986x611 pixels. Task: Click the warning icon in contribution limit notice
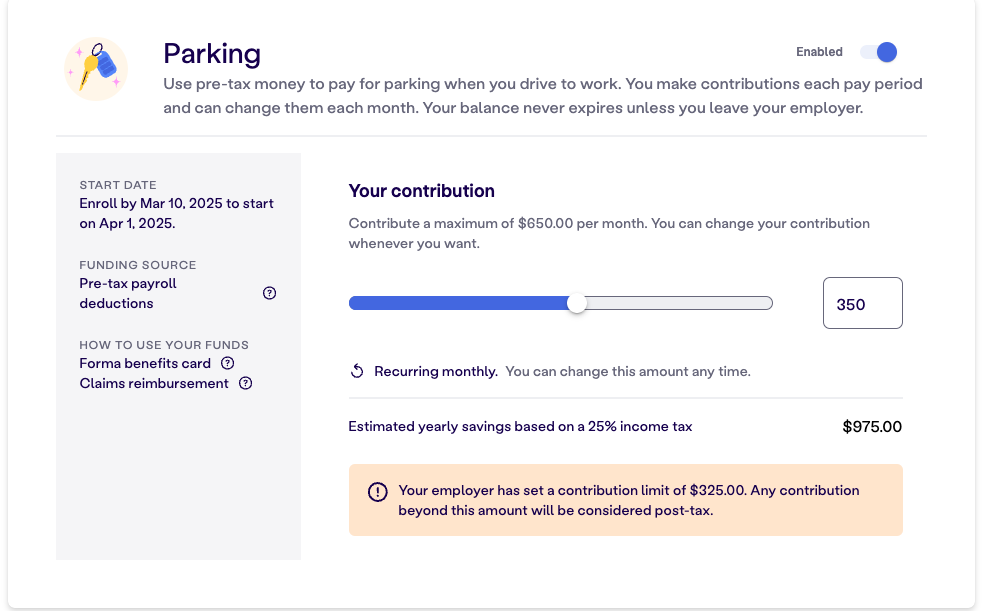tap(377, 492)
